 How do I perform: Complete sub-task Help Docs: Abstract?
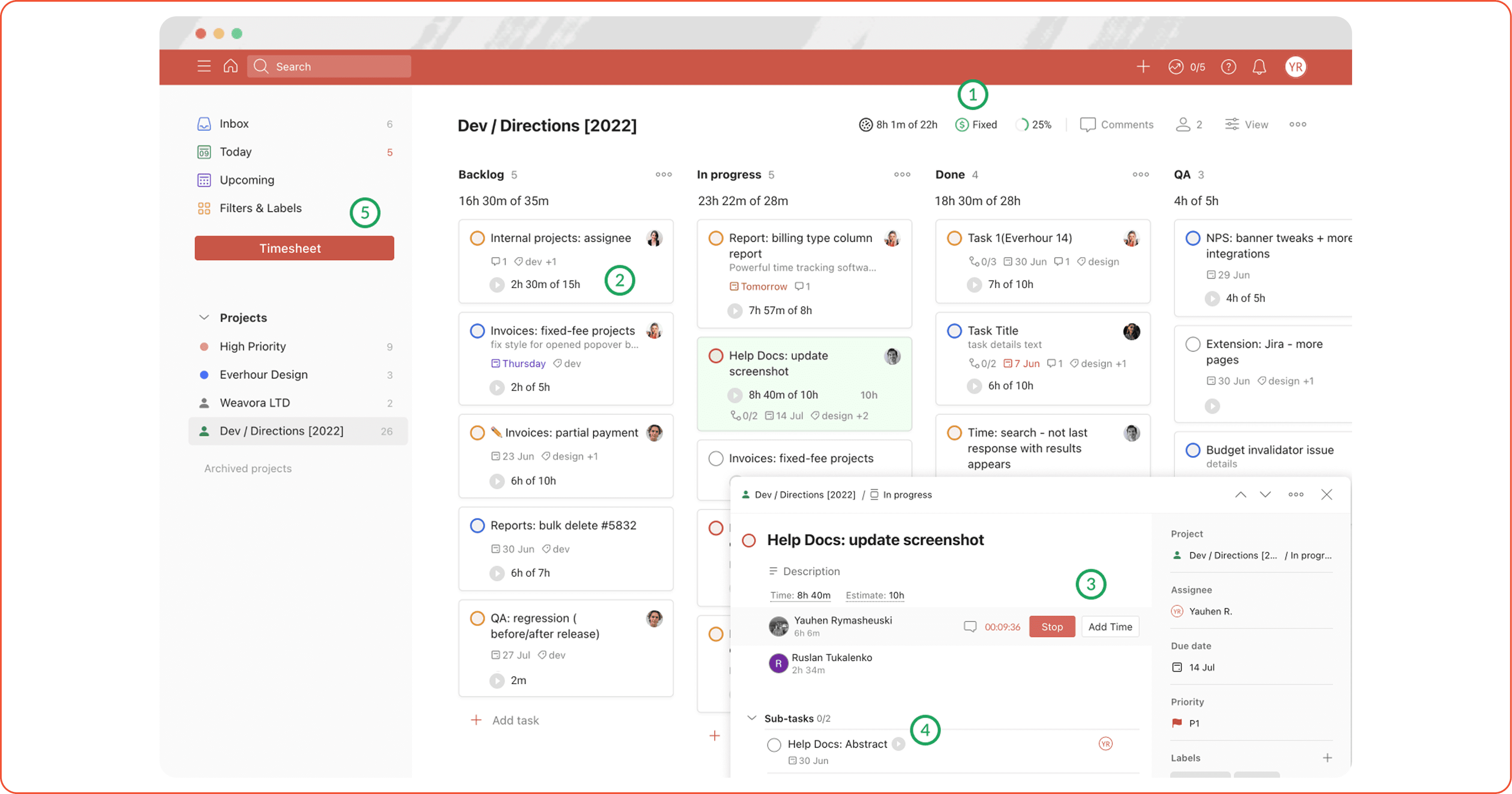[774, 745]
